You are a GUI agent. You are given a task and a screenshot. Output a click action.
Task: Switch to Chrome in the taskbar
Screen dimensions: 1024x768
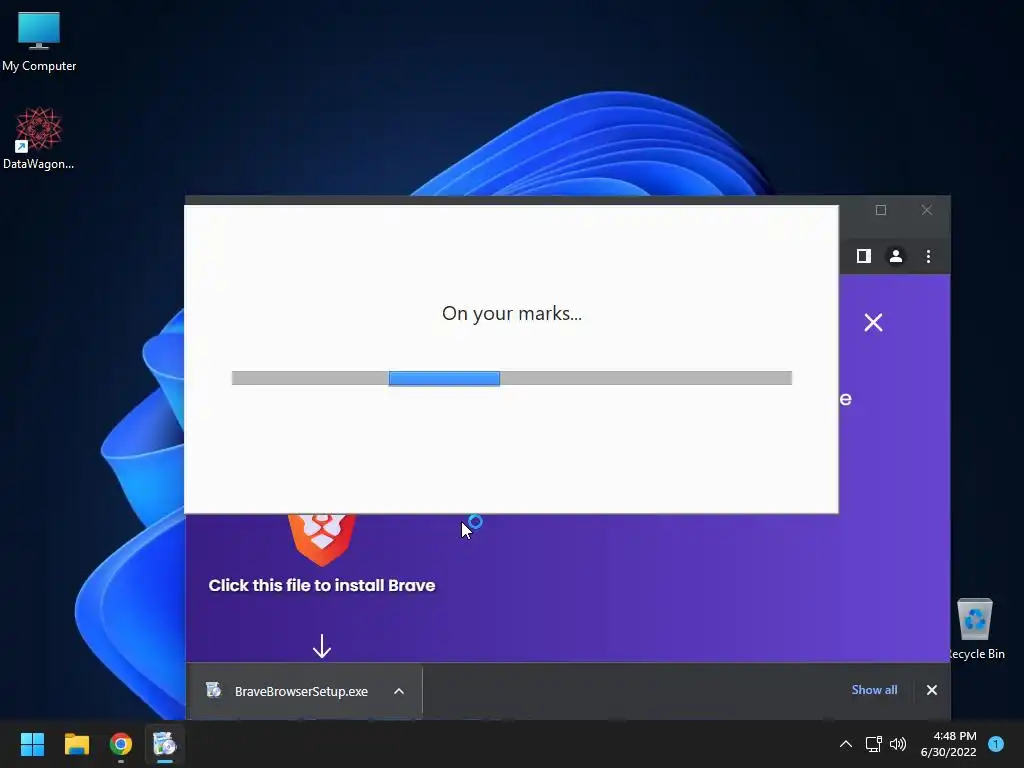tap(121, 744)
